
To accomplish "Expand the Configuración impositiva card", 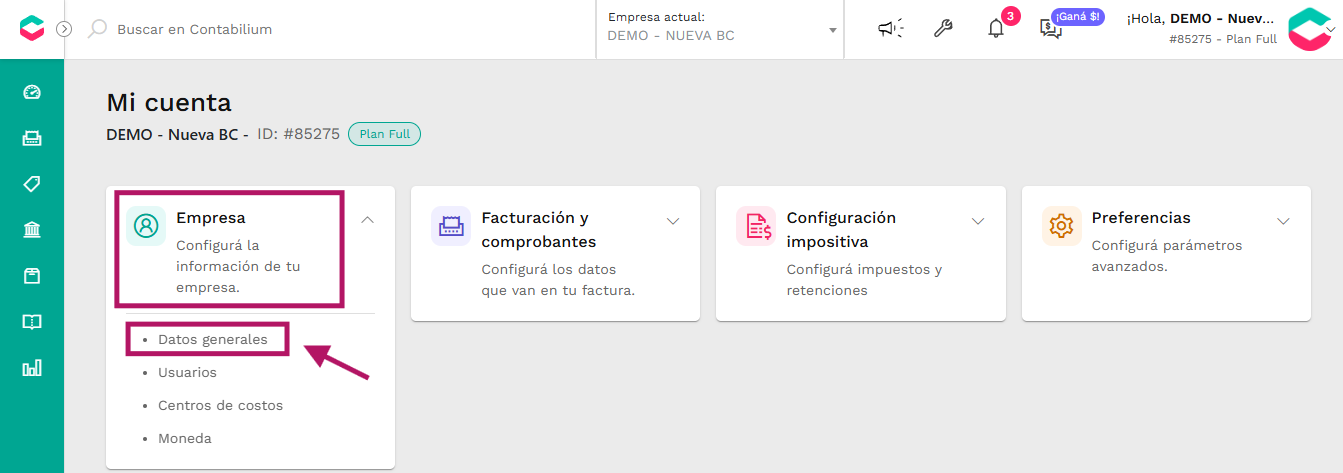I will (x=978, y=220).
